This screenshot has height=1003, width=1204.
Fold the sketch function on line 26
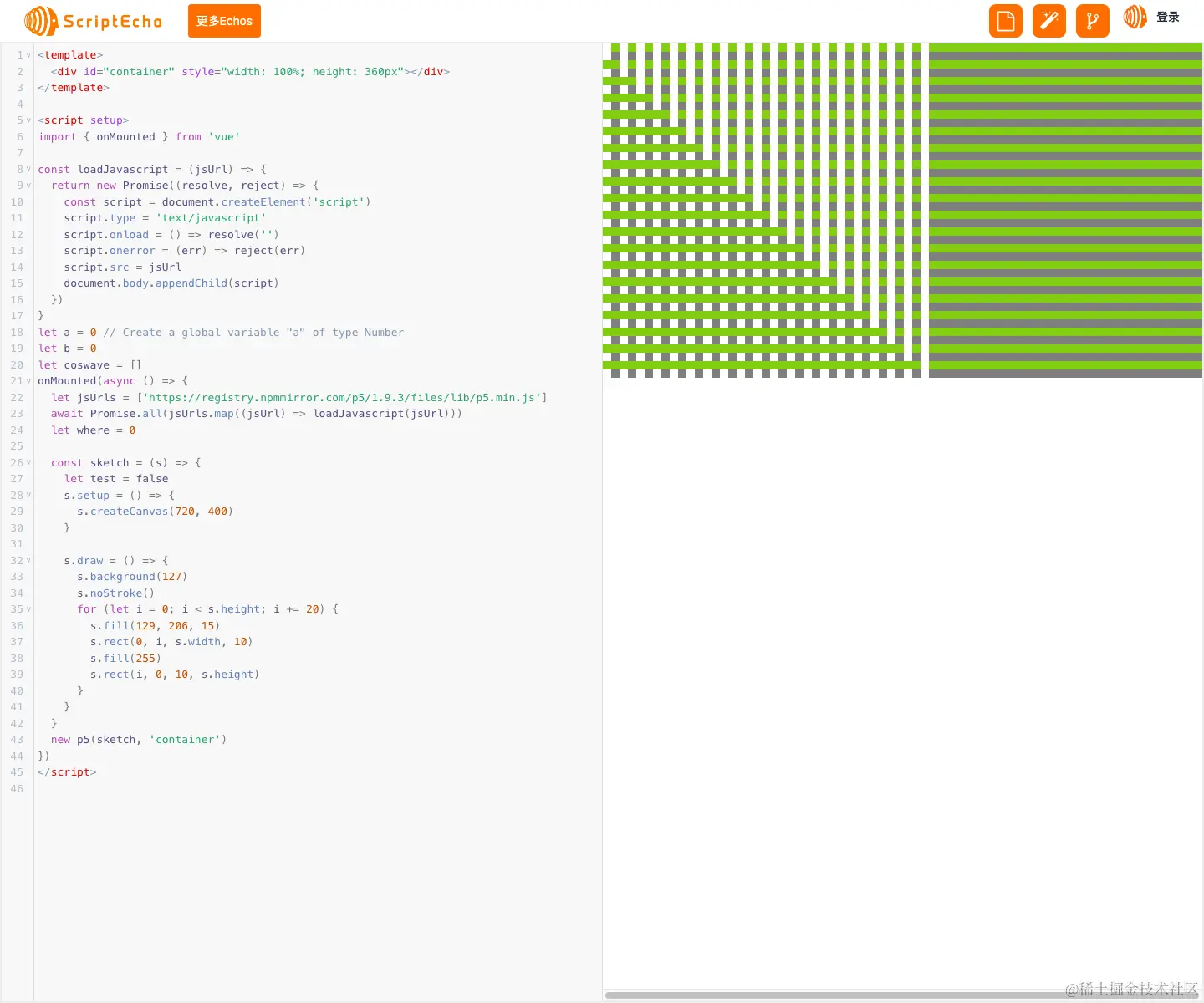28,462
